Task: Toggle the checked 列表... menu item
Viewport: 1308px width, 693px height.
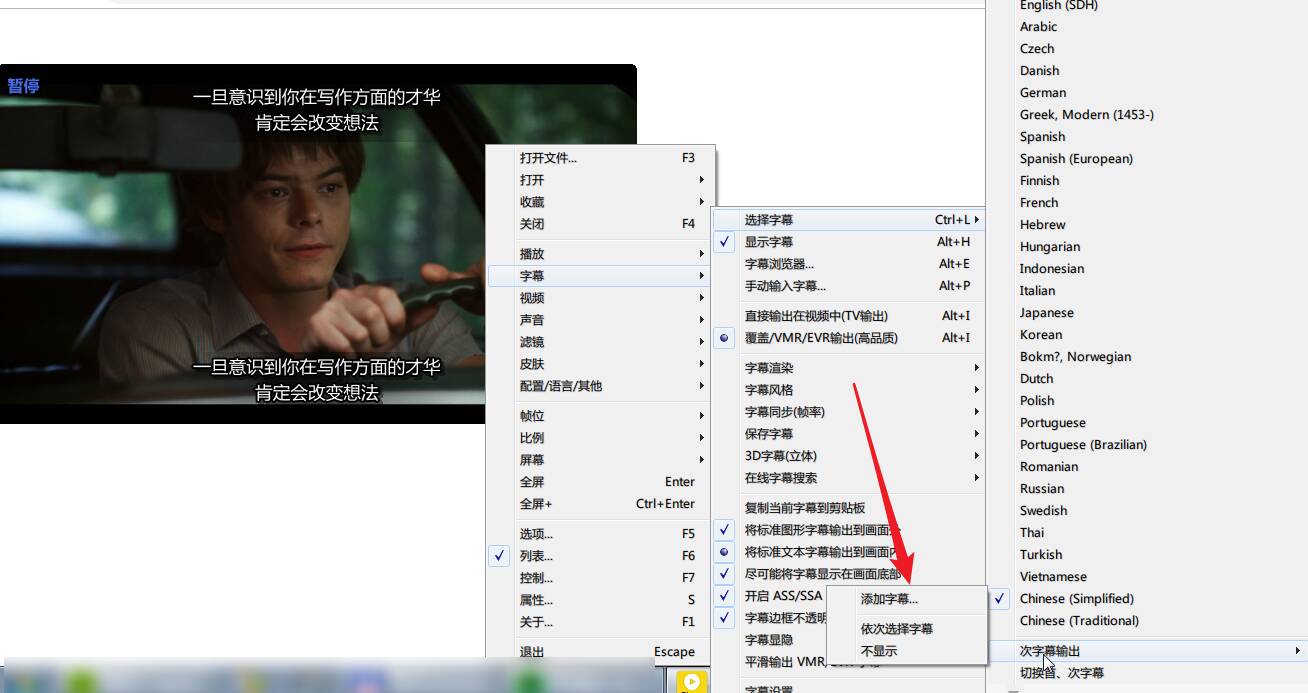Action: 536,556
